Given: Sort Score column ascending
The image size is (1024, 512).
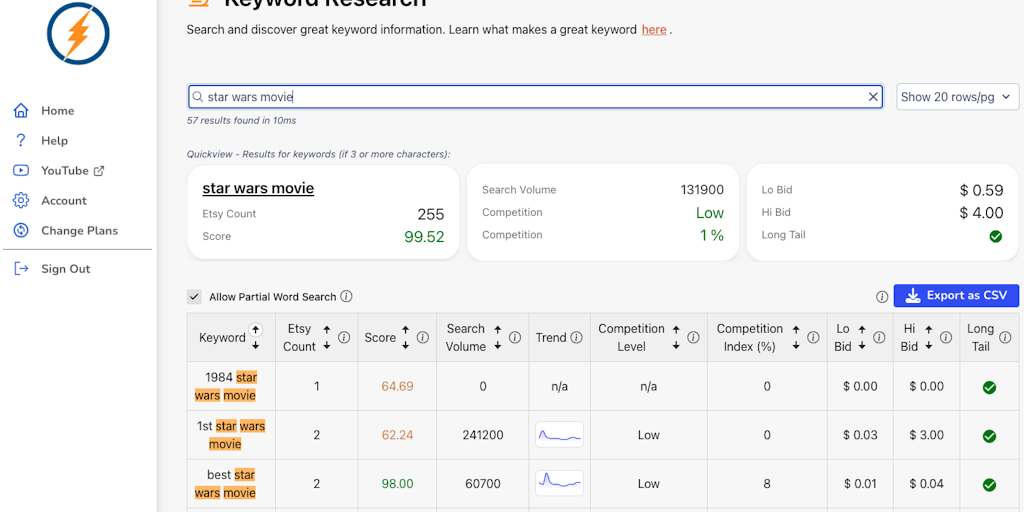Looking at the screenshot, I should (x=406, y=330).
